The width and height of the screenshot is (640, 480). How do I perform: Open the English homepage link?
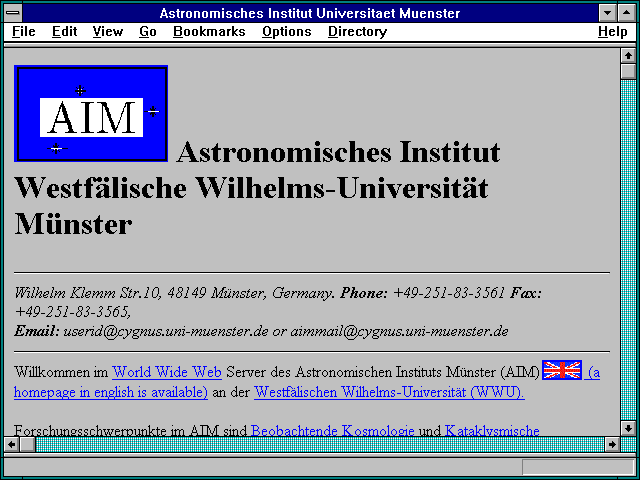pos(111,392)
